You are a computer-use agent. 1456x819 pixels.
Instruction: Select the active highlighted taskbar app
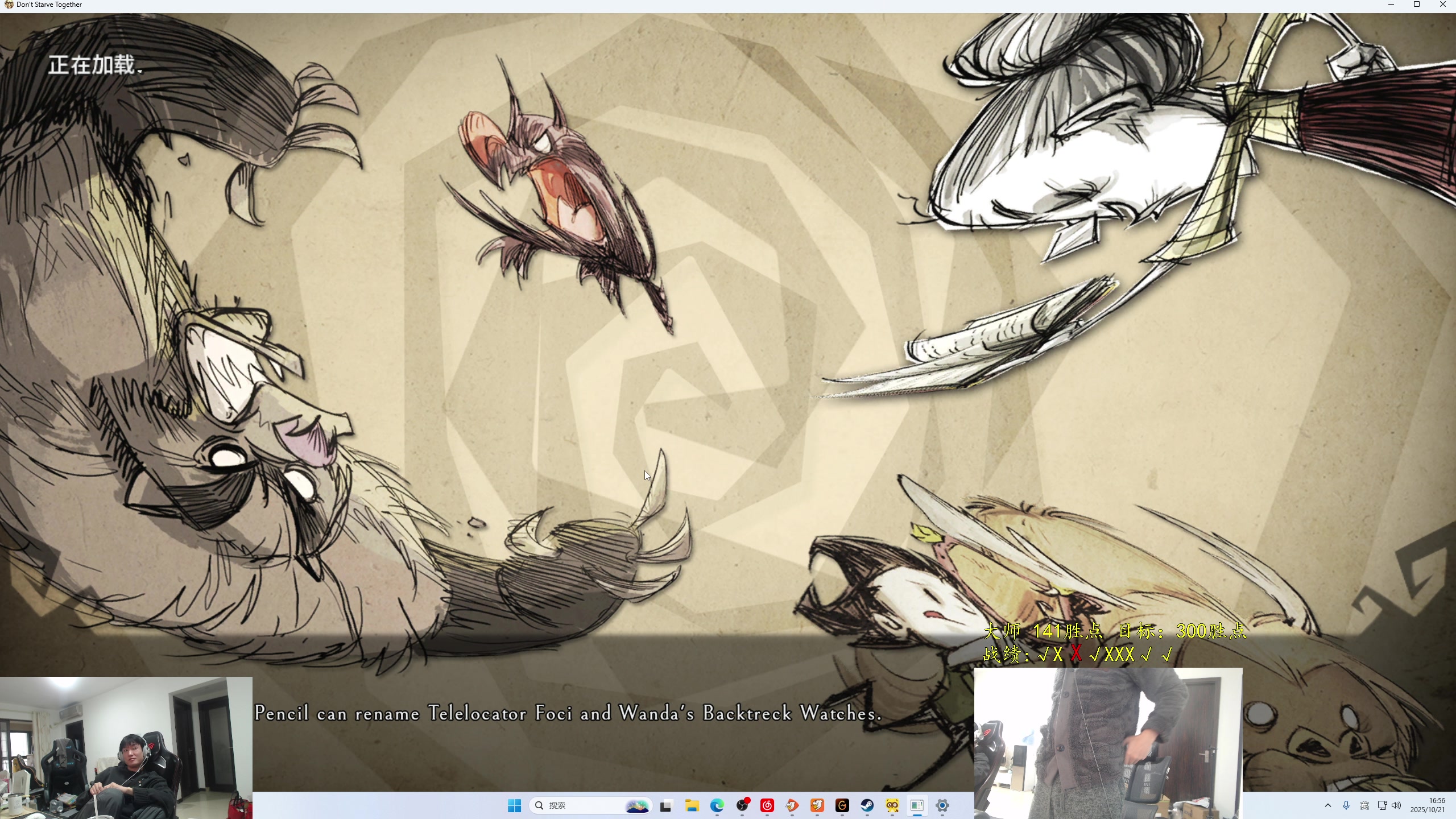pyautogui.click(x=917, y=805)
